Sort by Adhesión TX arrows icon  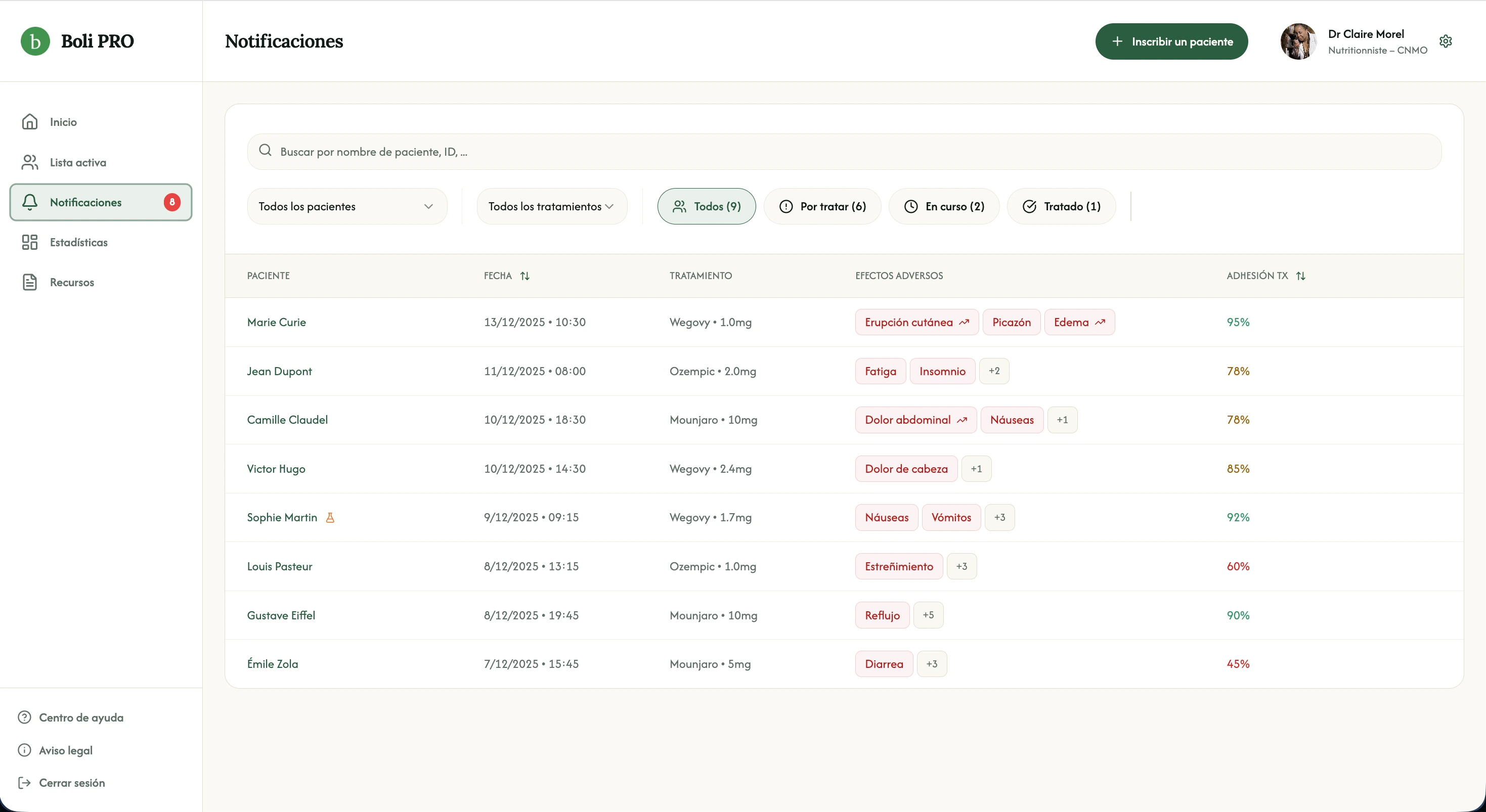click(x=1300, y=276)
